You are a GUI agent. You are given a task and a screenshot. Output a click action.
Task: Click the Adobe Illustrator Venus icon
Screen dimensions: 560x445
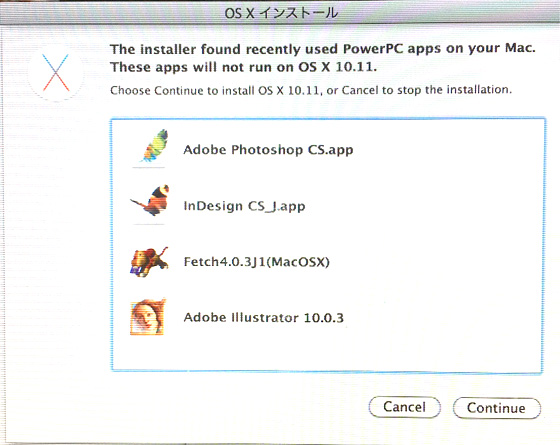(148, 317)
